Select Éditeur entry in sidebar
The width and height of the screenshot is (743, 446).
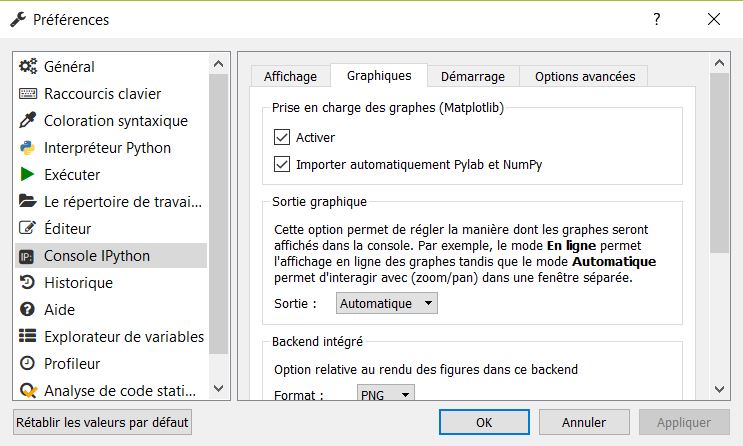tap(111, 228)
